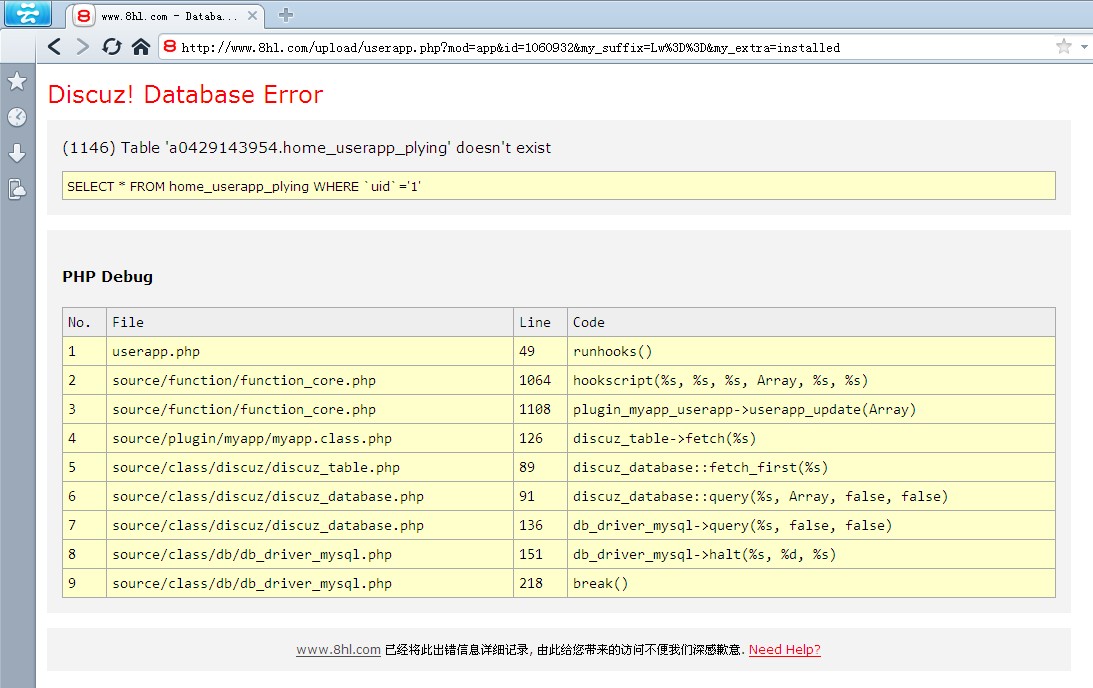Viewport: 1093px width, 688px height.
Task: Open Downloads arrow in the sidebar
Action: pos(17,153)
